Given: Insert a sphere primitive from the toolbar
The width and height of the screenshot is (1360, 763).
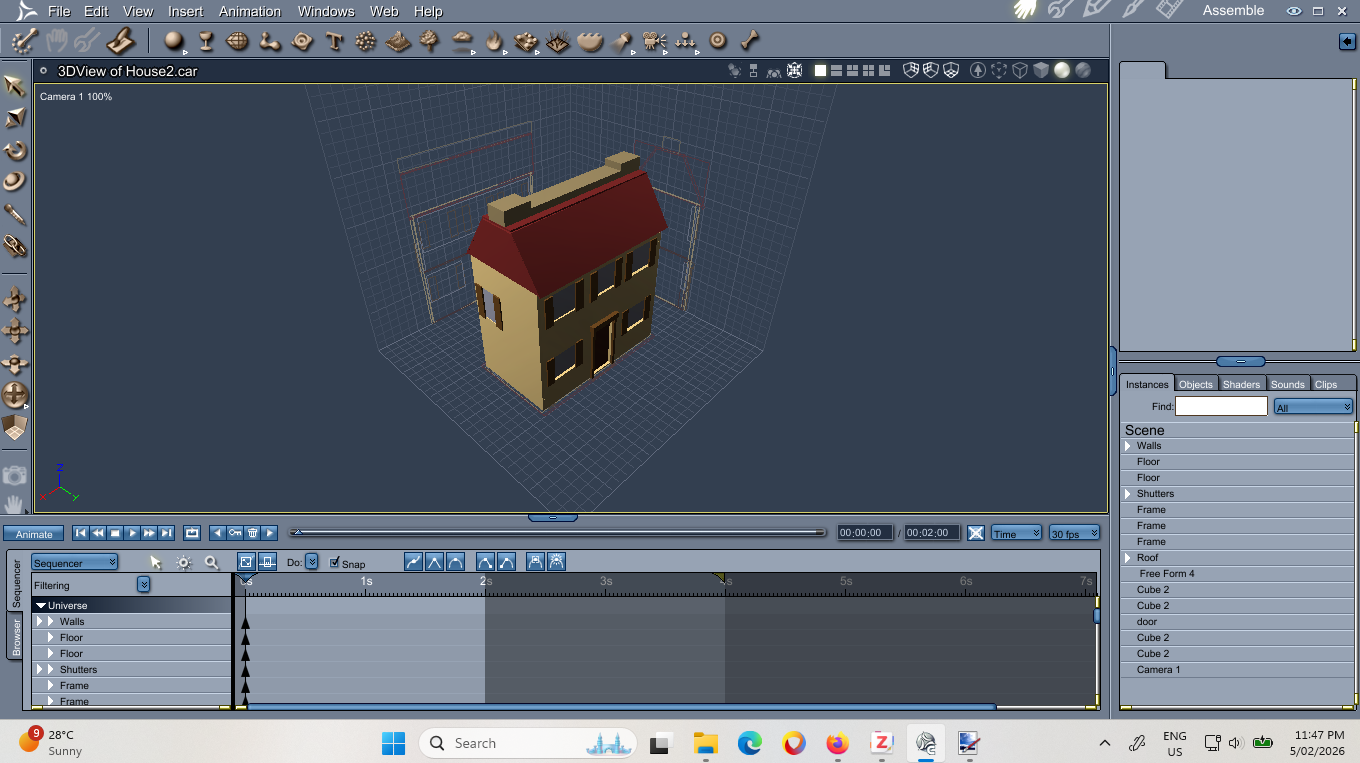Looking at the screenshot, I should coord(174,41).
